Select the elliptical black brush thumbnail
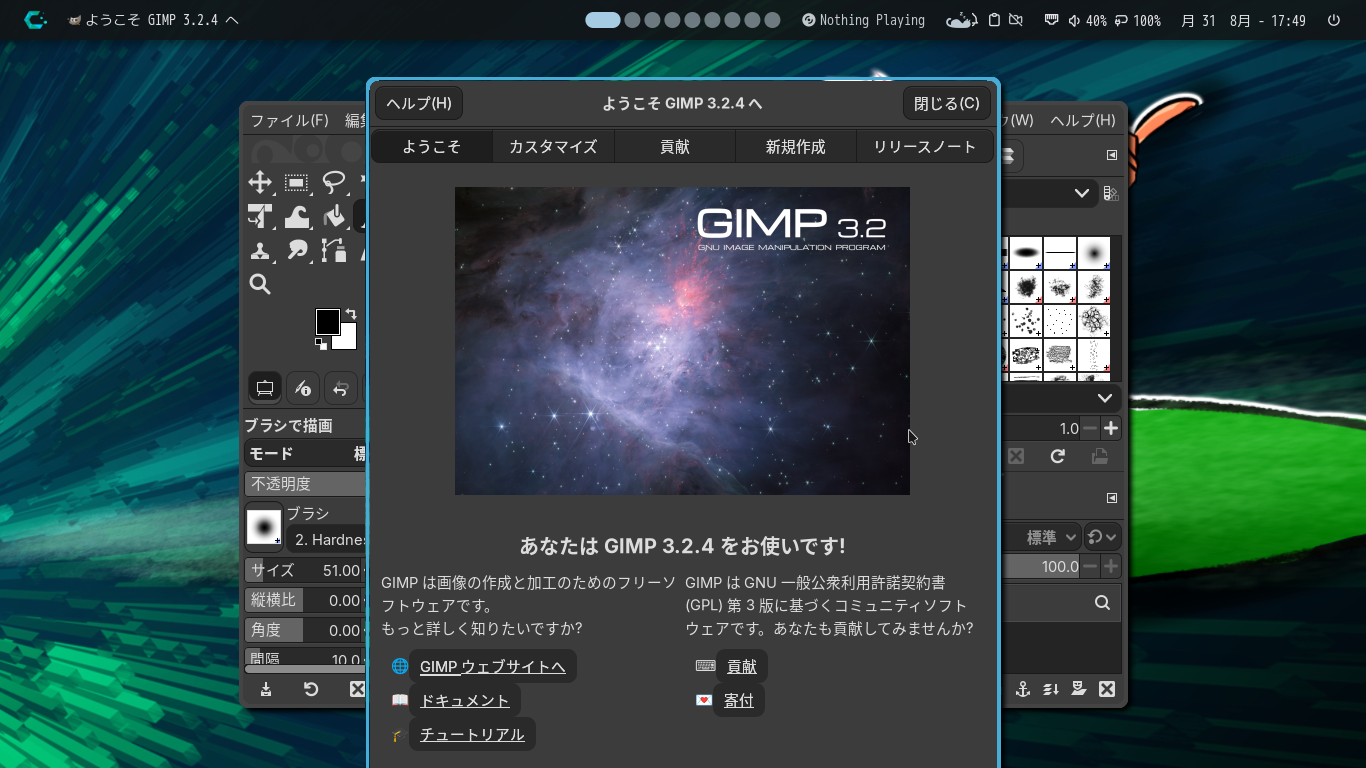This screenshot has width=1366, height=768. click(1026, 254)
